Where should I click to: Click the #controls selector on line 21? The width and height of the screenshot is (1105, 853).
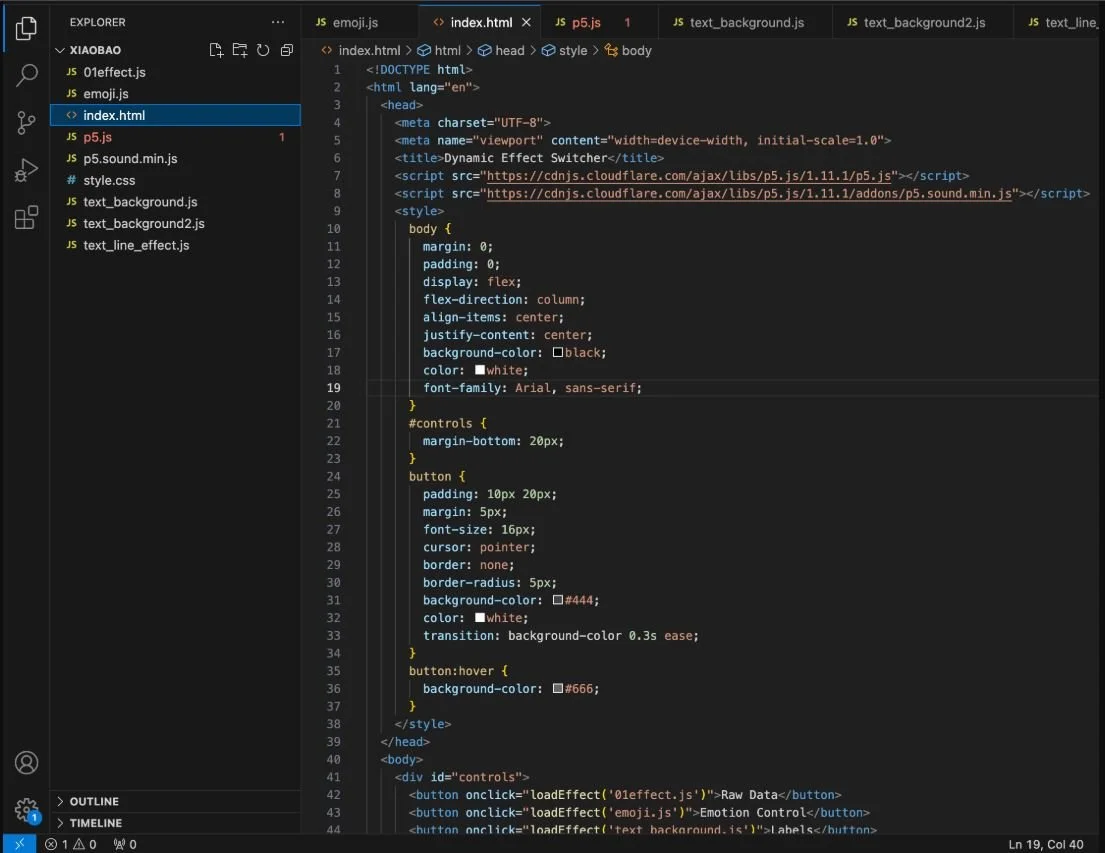click(x=440, y=424)
